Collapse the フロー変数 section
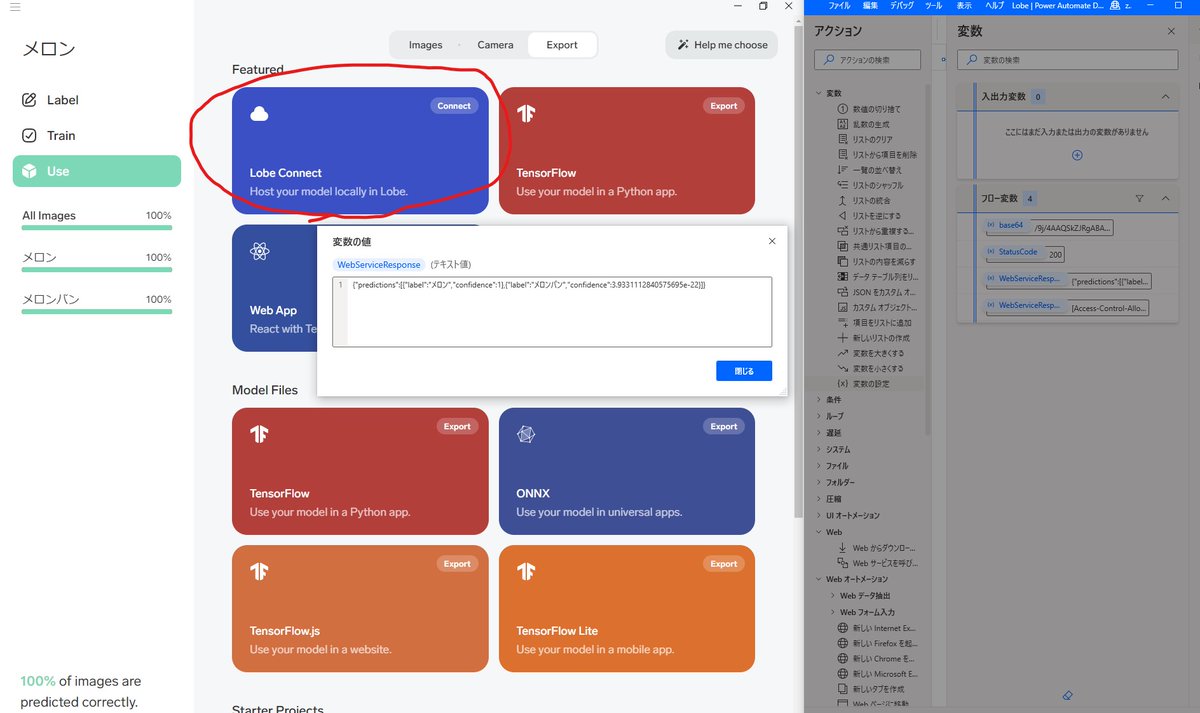1200x713 pixels. tap(1165, 199)
